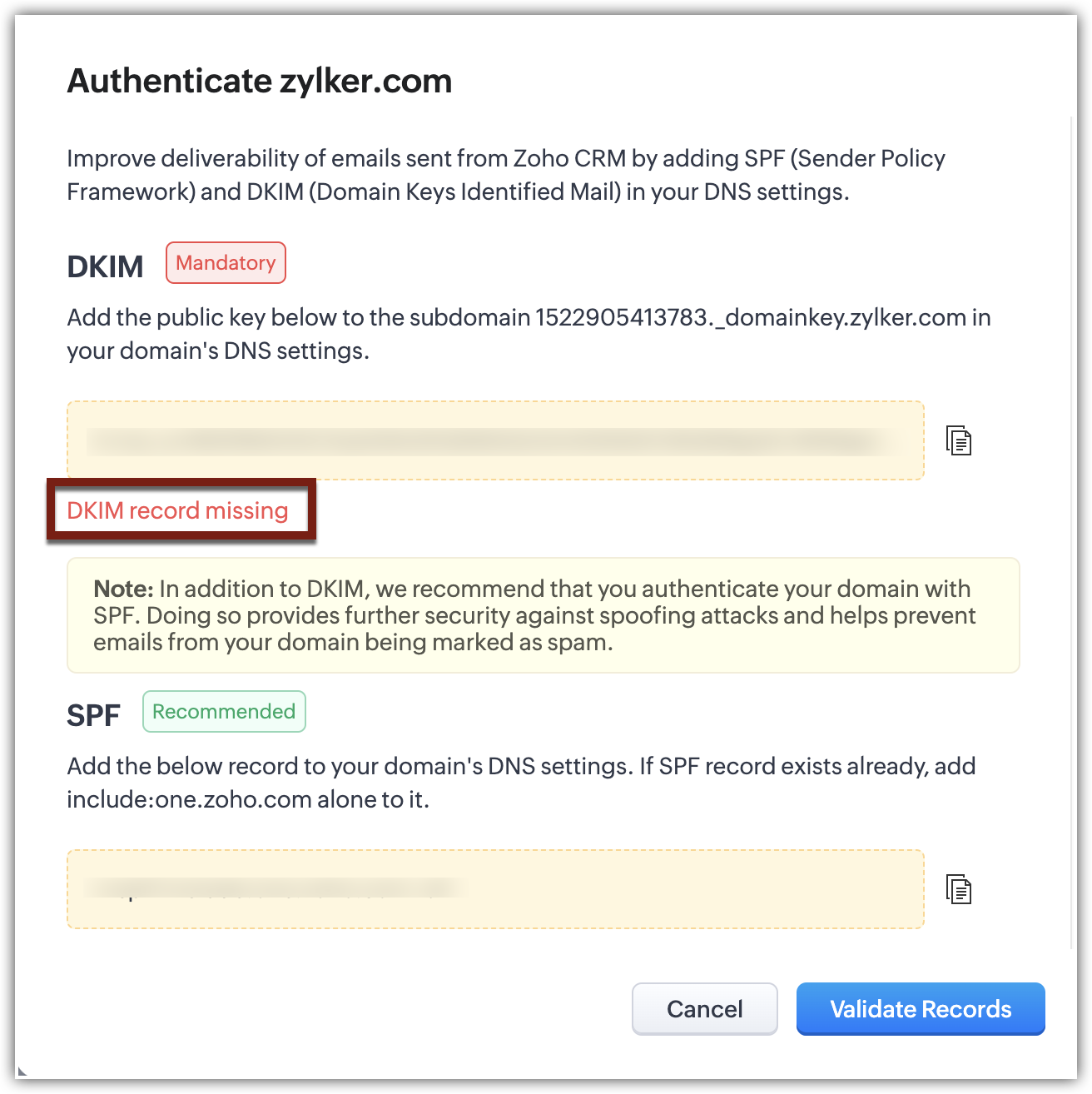The width and height of the screenshot is (1092, 1094).
Task: Cancel the domain authentication dialog
Action: point(704,1008)
